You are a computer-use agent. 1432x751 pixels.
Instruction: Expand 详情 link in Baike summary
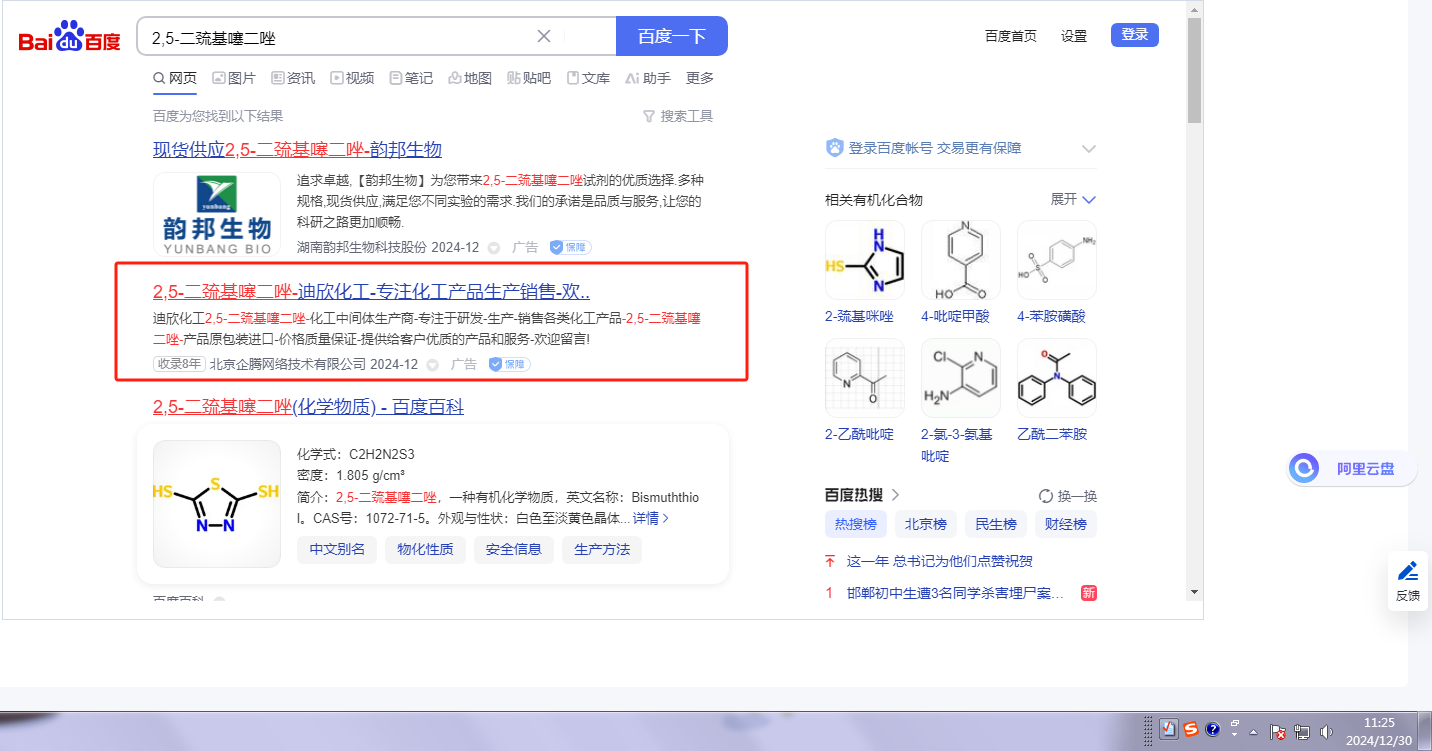click(651, 518)
